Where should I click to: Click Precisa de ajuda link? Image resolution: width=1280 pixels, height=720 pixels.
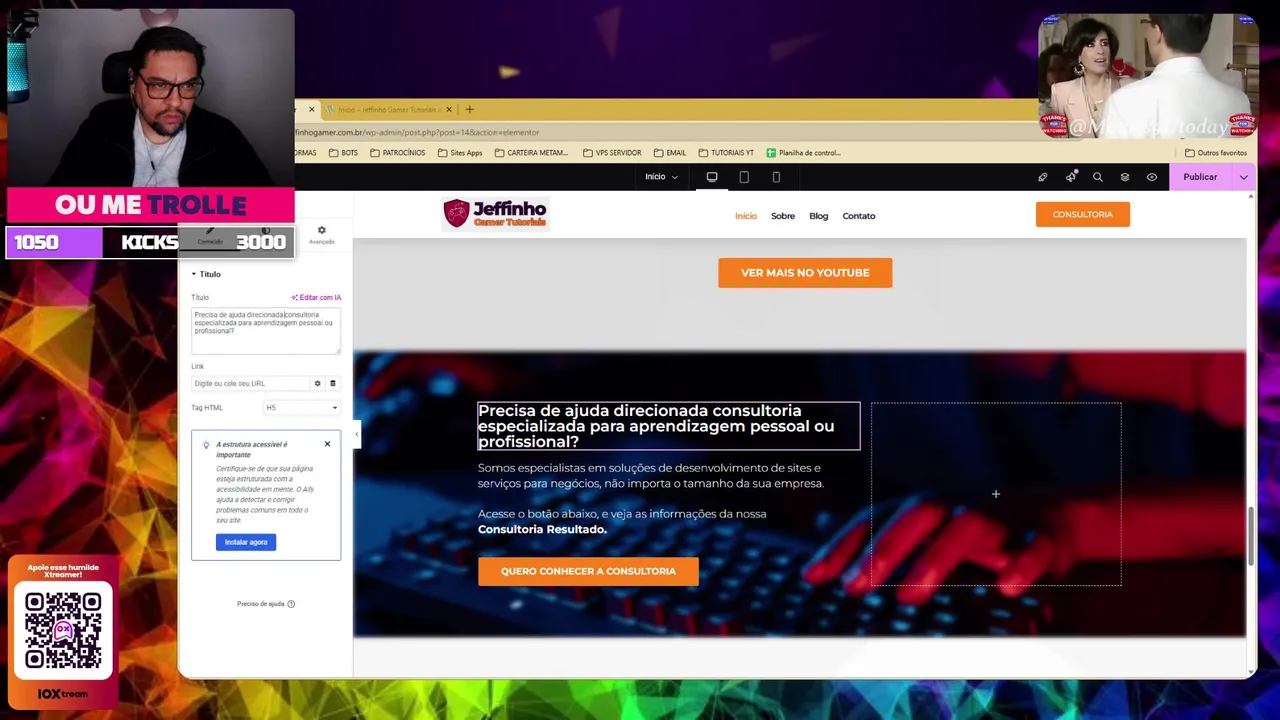coord(266,604)
